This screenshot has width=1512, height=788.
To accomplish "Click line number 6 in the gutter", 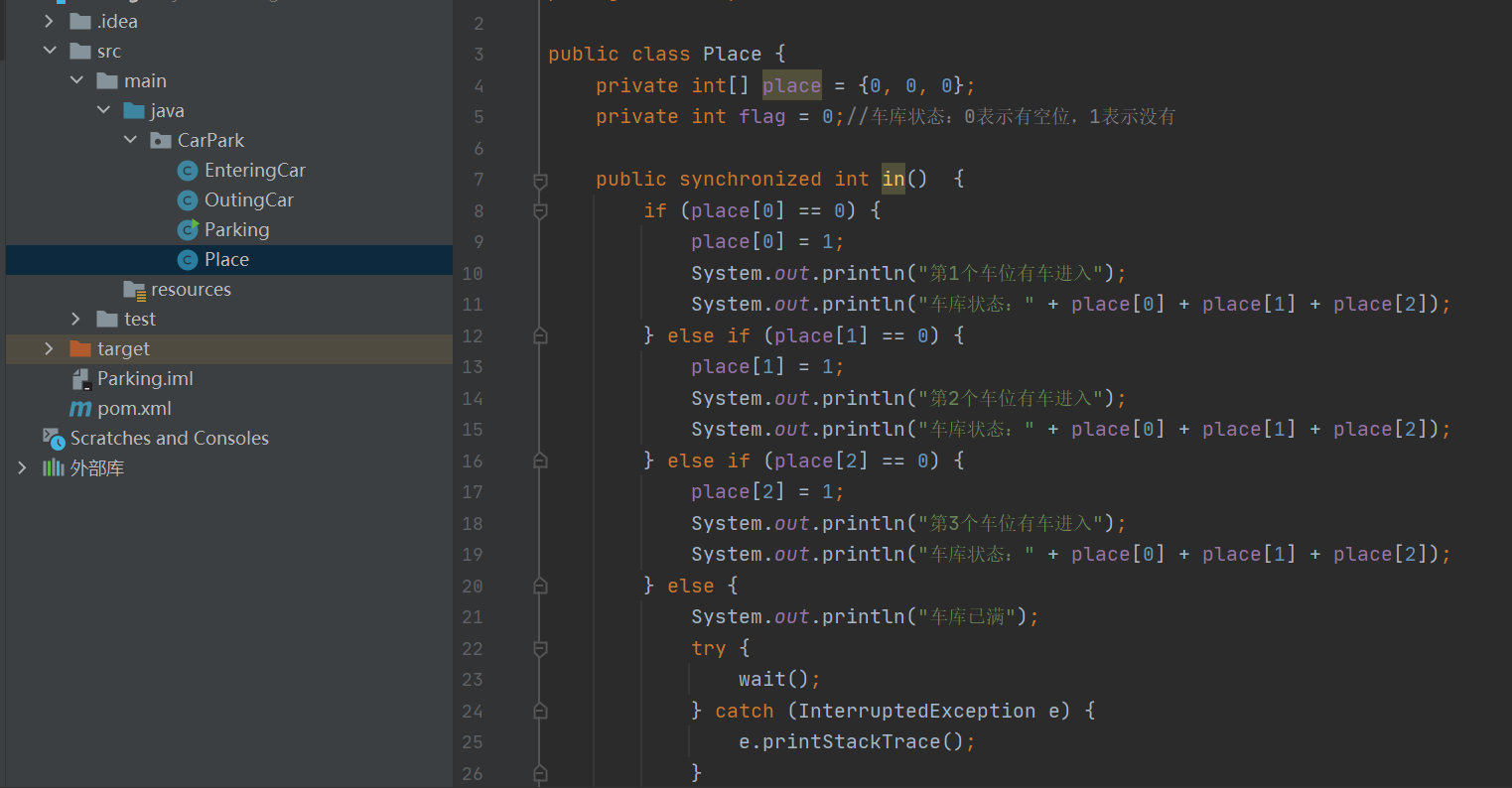I will [x=479, y=148].
